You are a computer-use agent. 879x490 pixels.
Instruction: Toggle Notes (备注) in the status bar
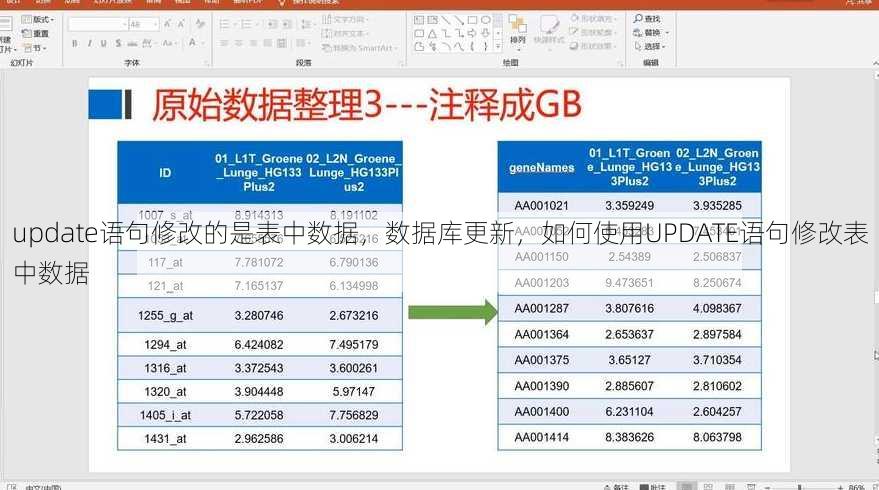[x=616, y=487]
